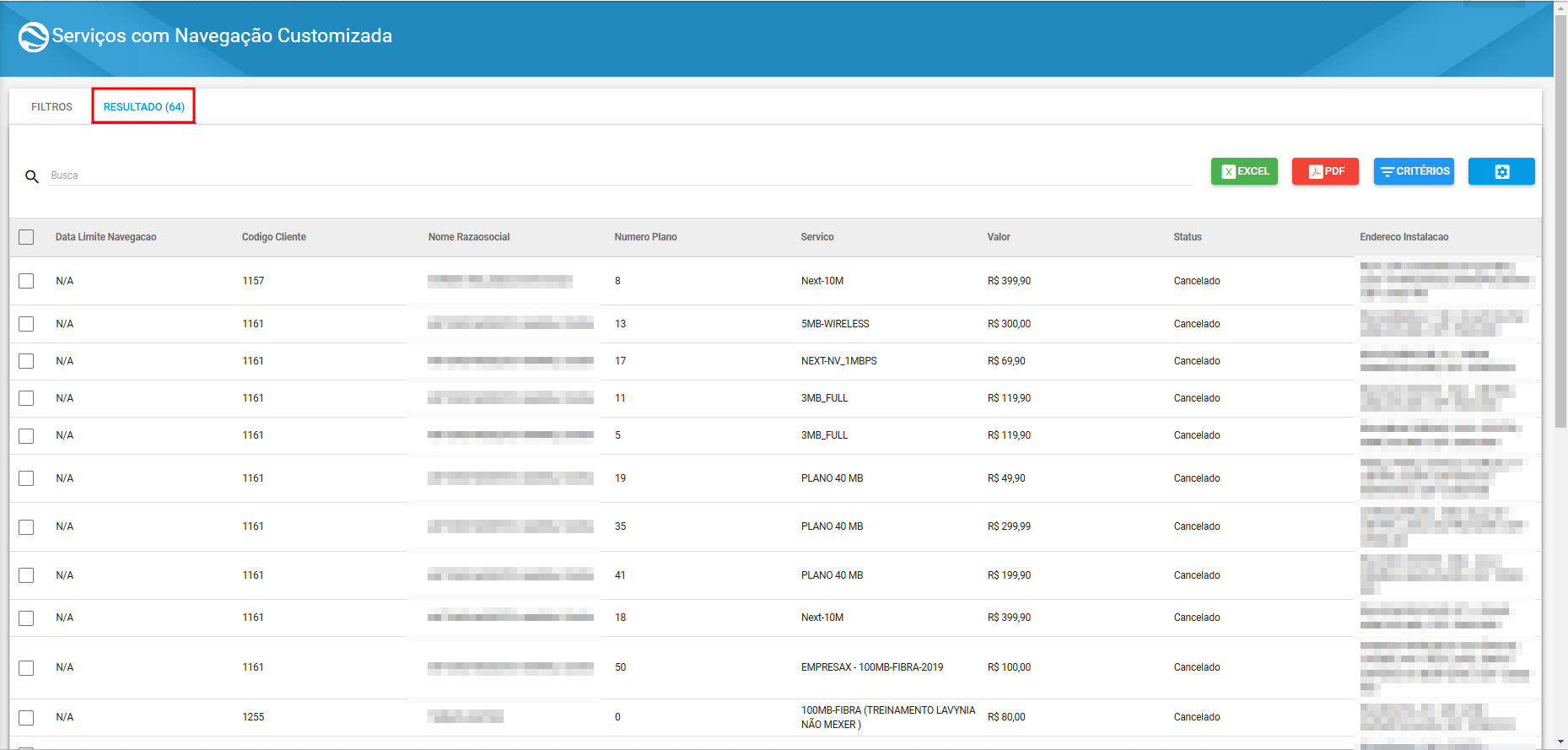This screenshot has height=750, width=1568.
Task: Open the Critérios filter button
Action: 1414,171
